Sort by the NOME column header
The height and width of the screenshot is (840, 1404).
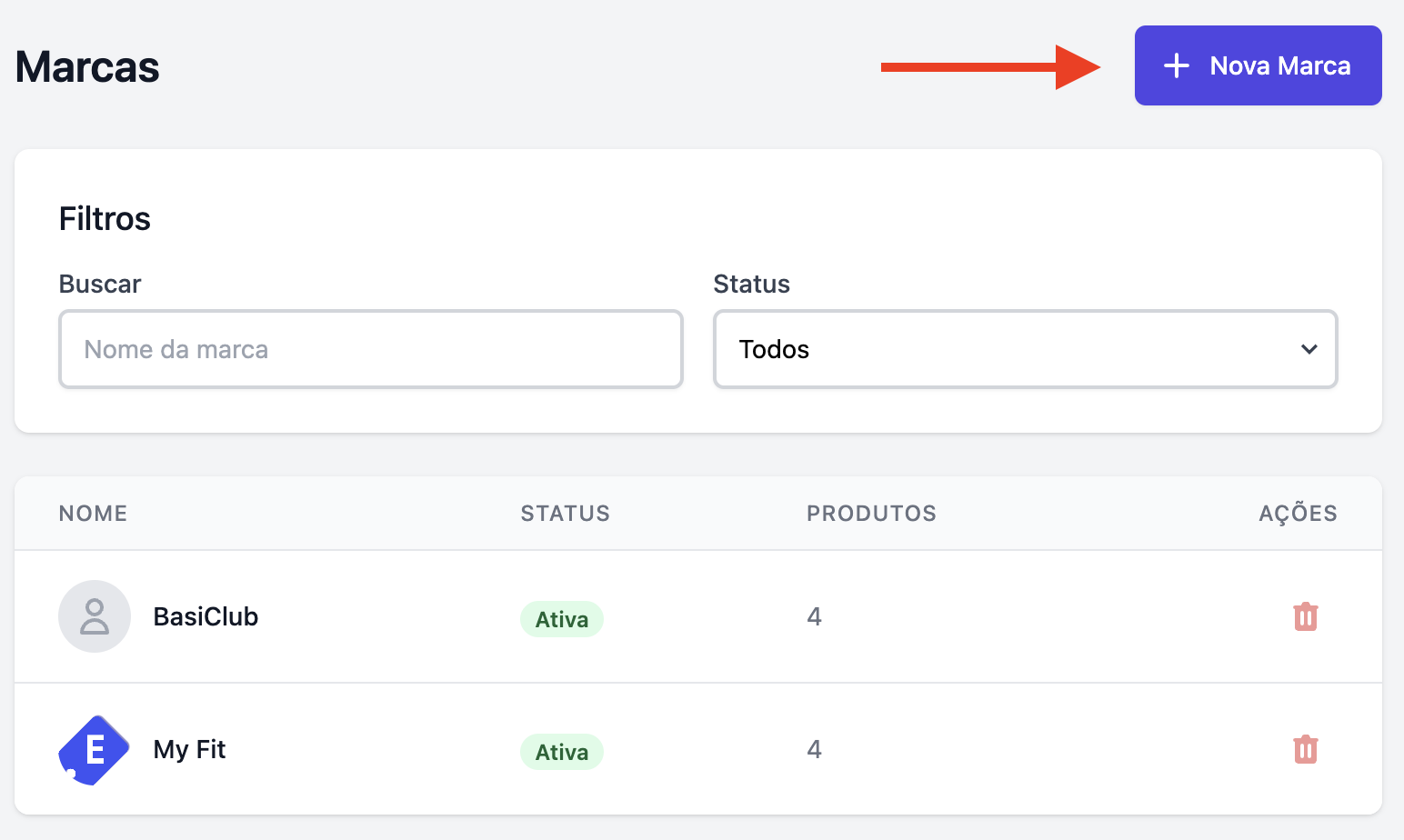[93, 514]
